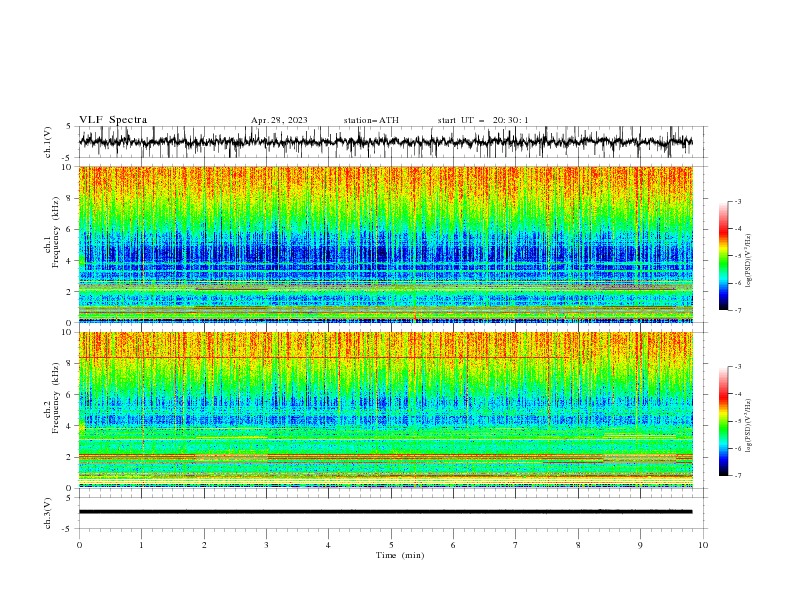
Task: Click the ch.3 black waveform trace
Action: click(x=386, y=512)
